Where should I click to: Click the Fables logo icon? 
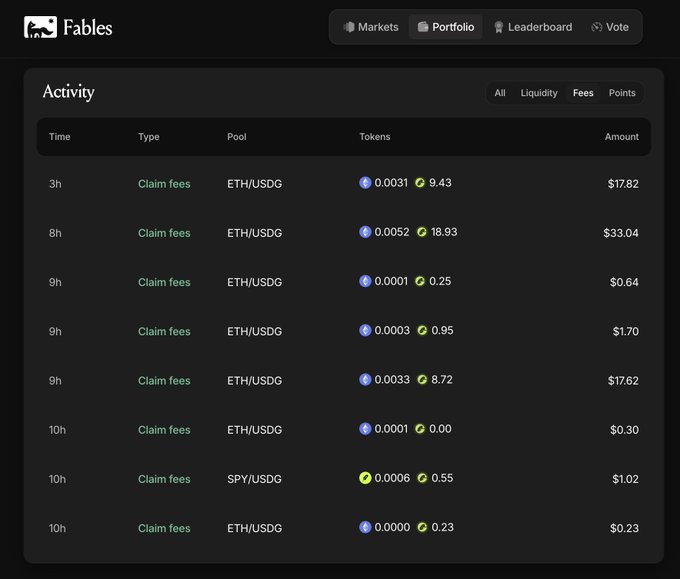[40, 27]
